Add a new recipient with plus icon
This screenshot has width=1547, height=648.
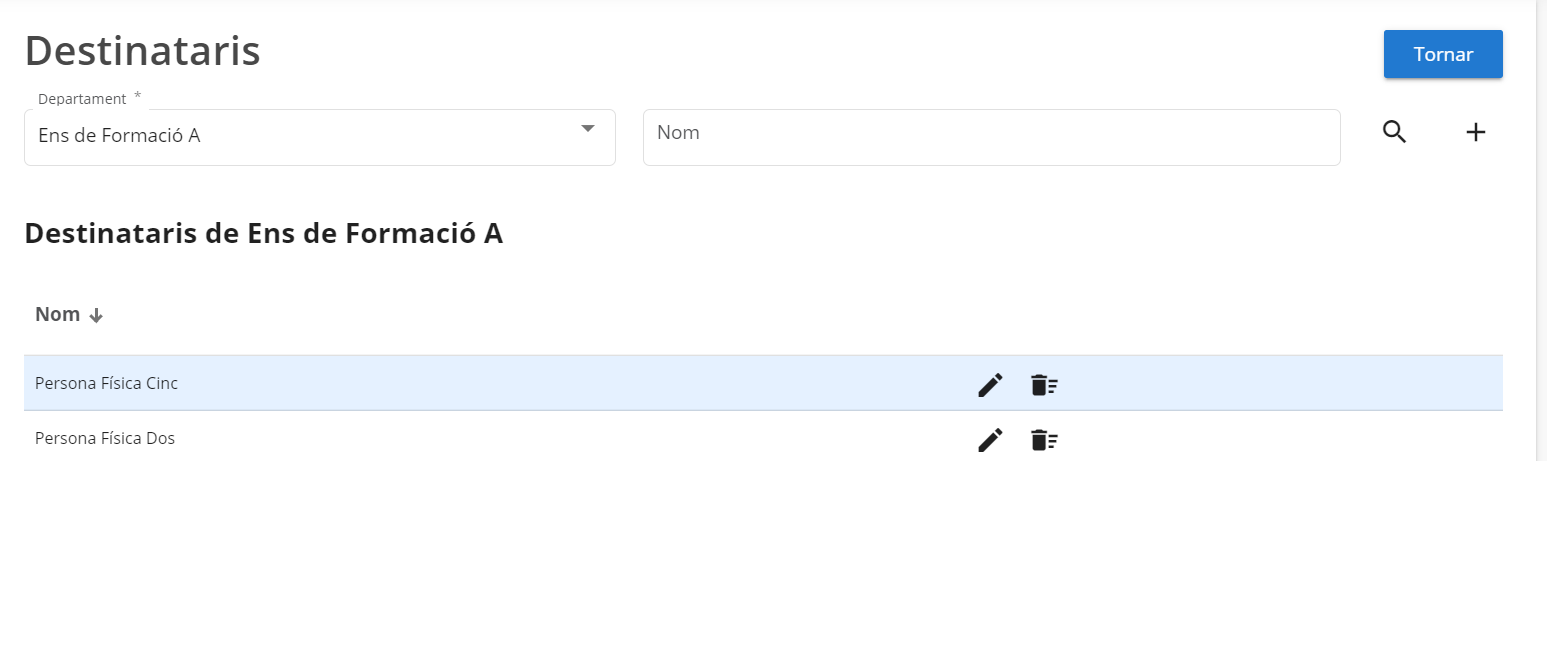point(1475,132)
